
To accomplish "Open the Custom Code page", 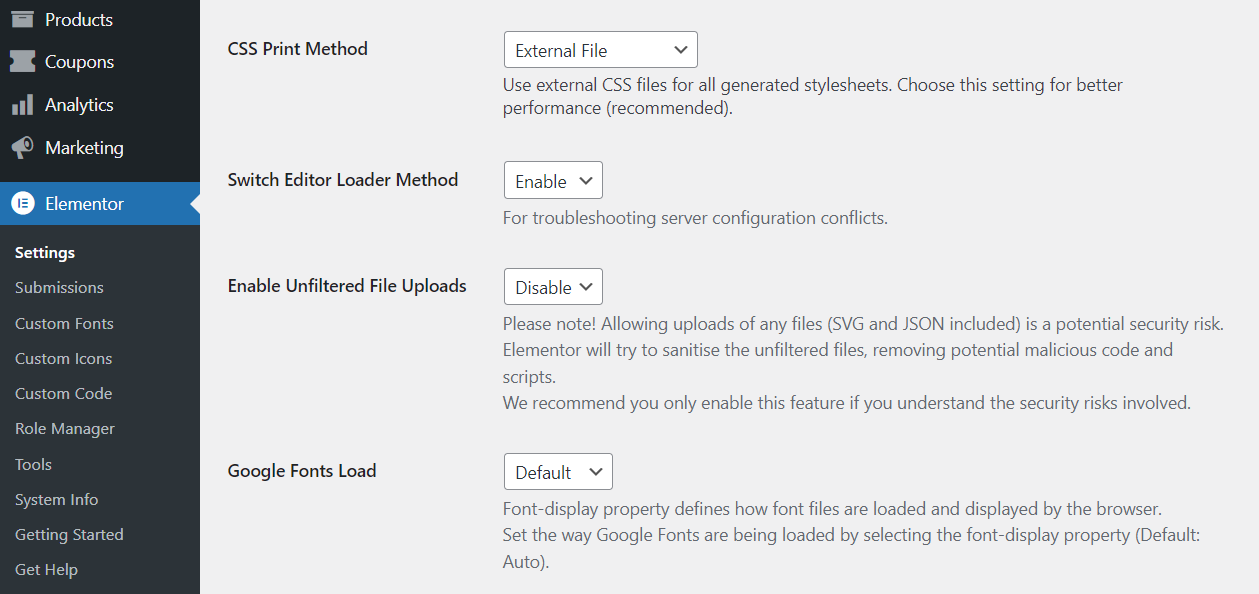I will (63, 393).
